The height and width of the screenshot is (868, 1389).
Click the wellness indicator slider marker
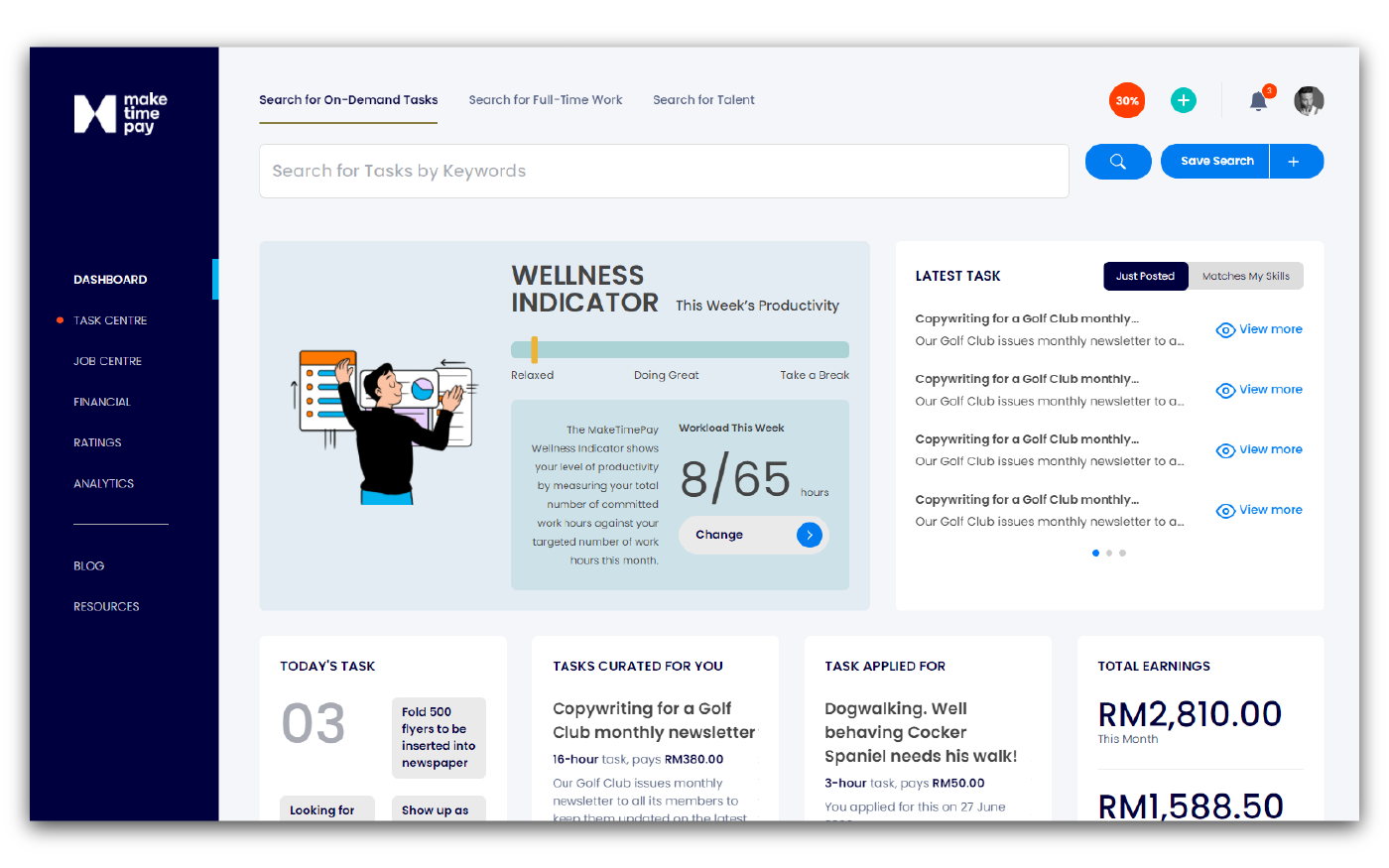pyautogui.click(x=534, y=349)
